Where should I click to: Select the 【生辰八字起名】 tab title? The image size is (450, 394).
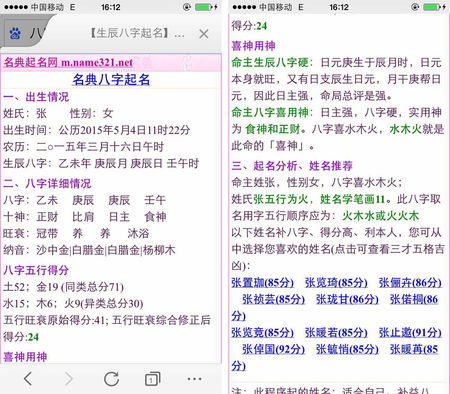pos(137,33)
